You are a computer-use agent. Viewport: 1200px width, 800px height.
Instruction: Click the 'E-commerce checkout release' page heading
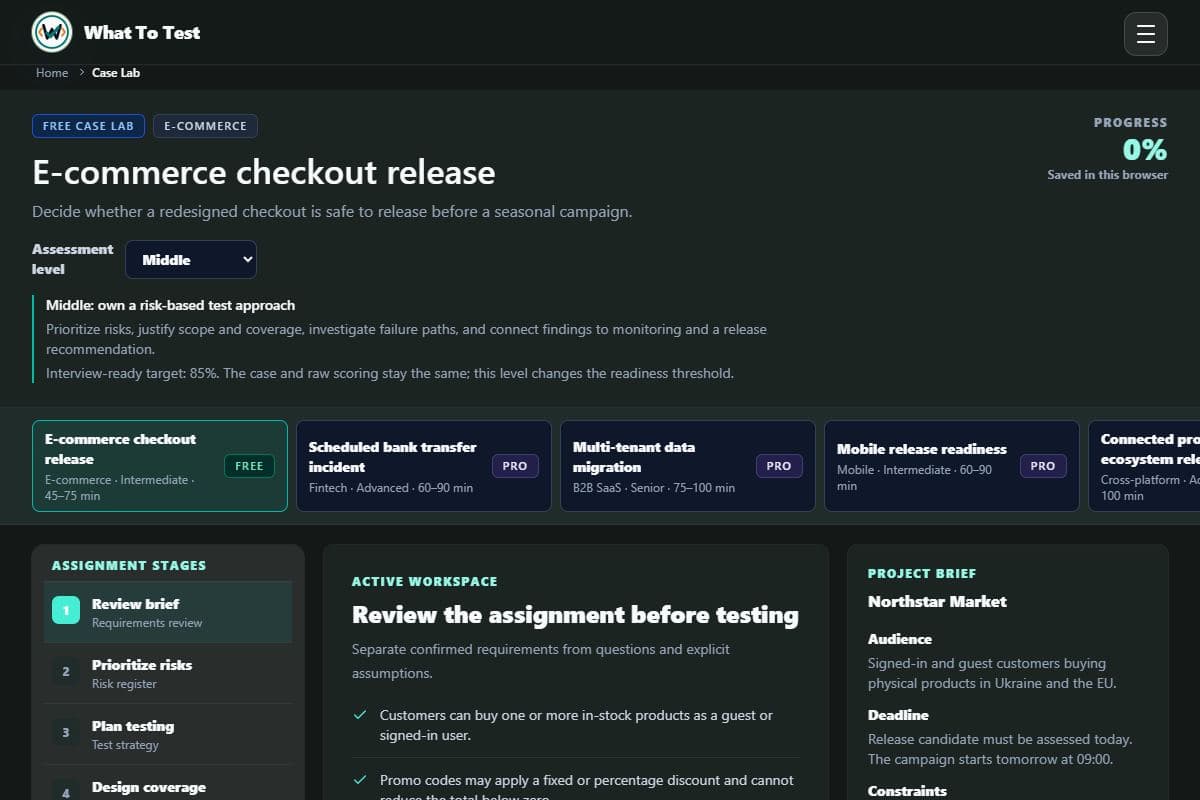click(264, 172)
